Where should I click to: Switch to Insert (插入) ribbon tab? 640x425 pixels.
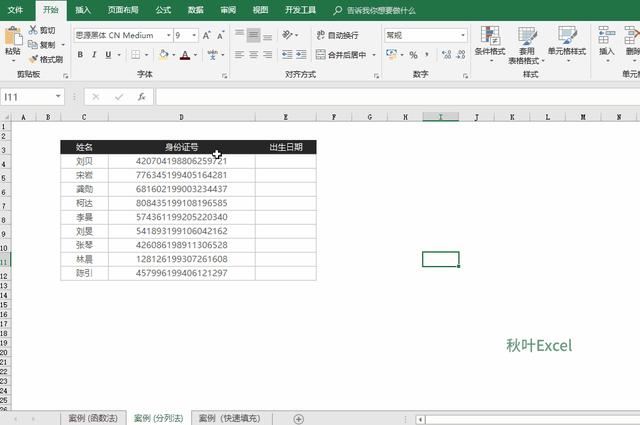click(83, 10)
